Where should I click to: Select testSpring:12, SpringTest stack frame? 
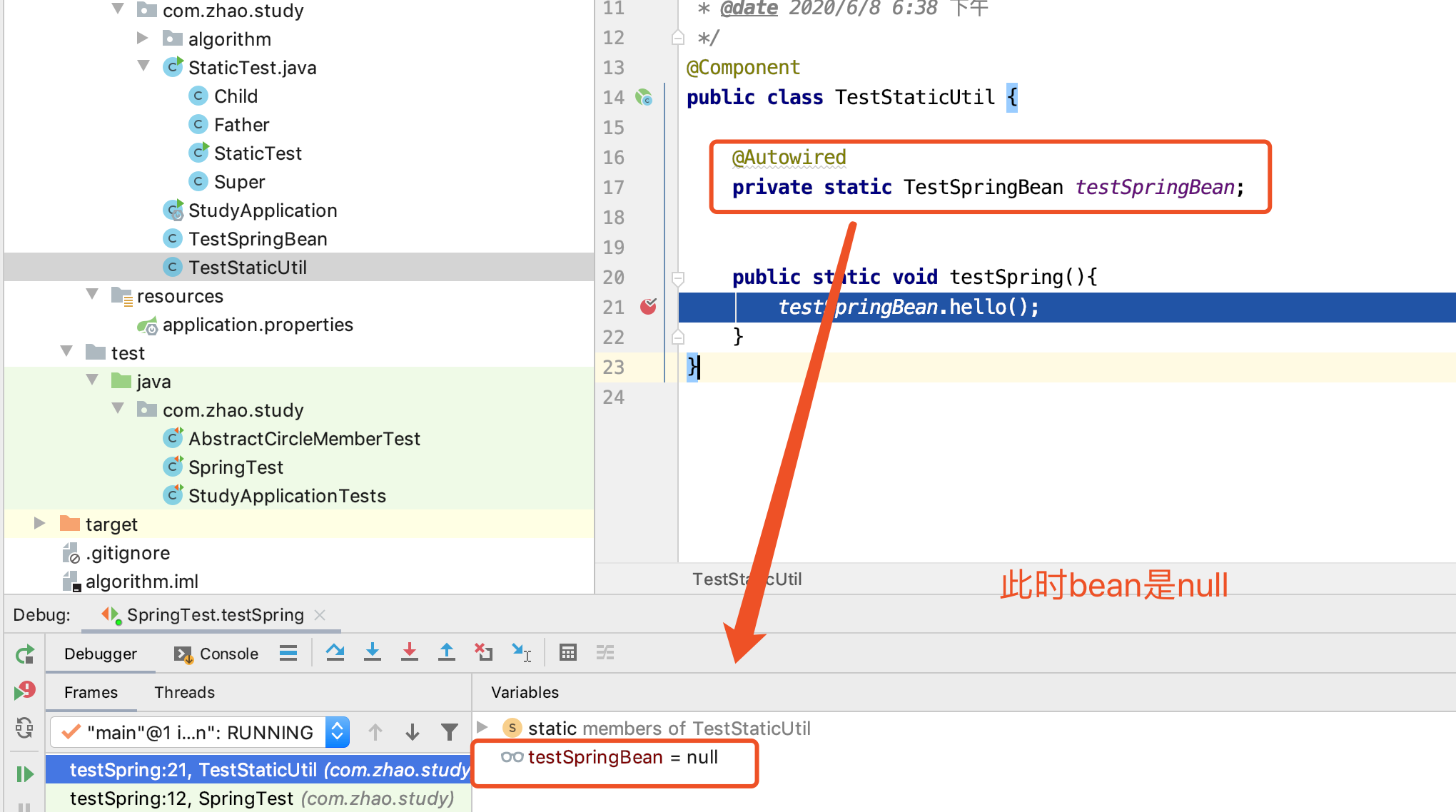tap(261, 798)
